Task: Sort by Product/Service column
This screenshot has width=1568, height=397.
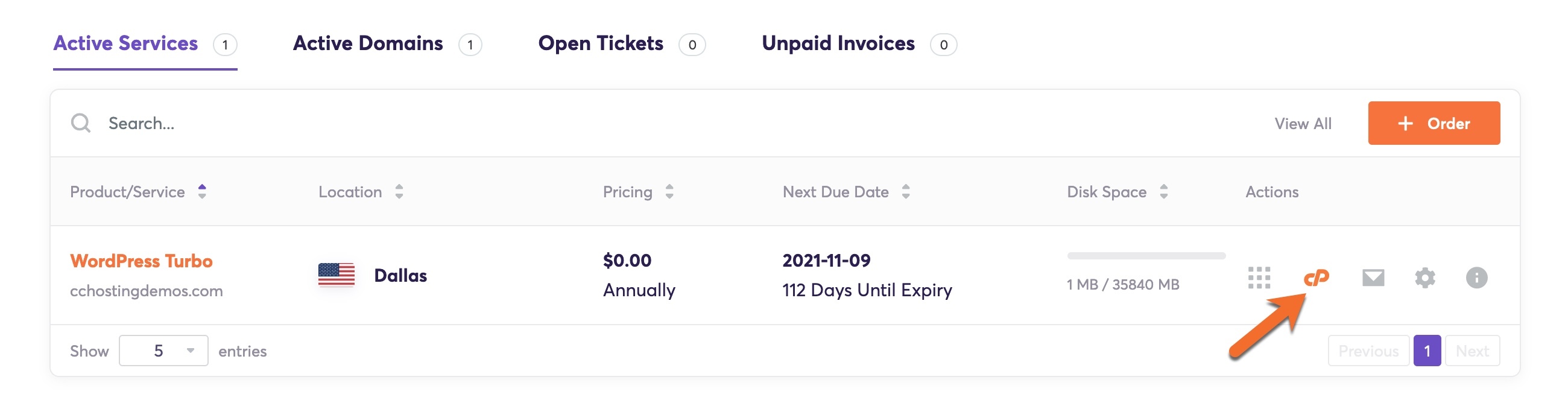Action: click(x=202, y=192)
